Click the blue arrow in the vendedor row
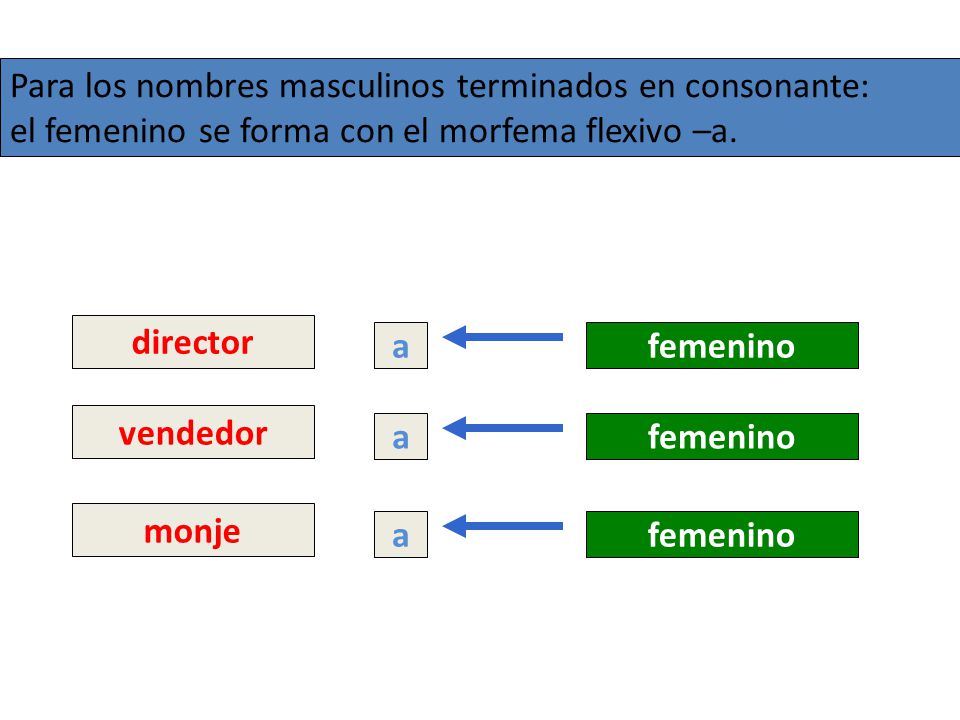This screenshot has height=720, width=960. (x=503, y=428)
